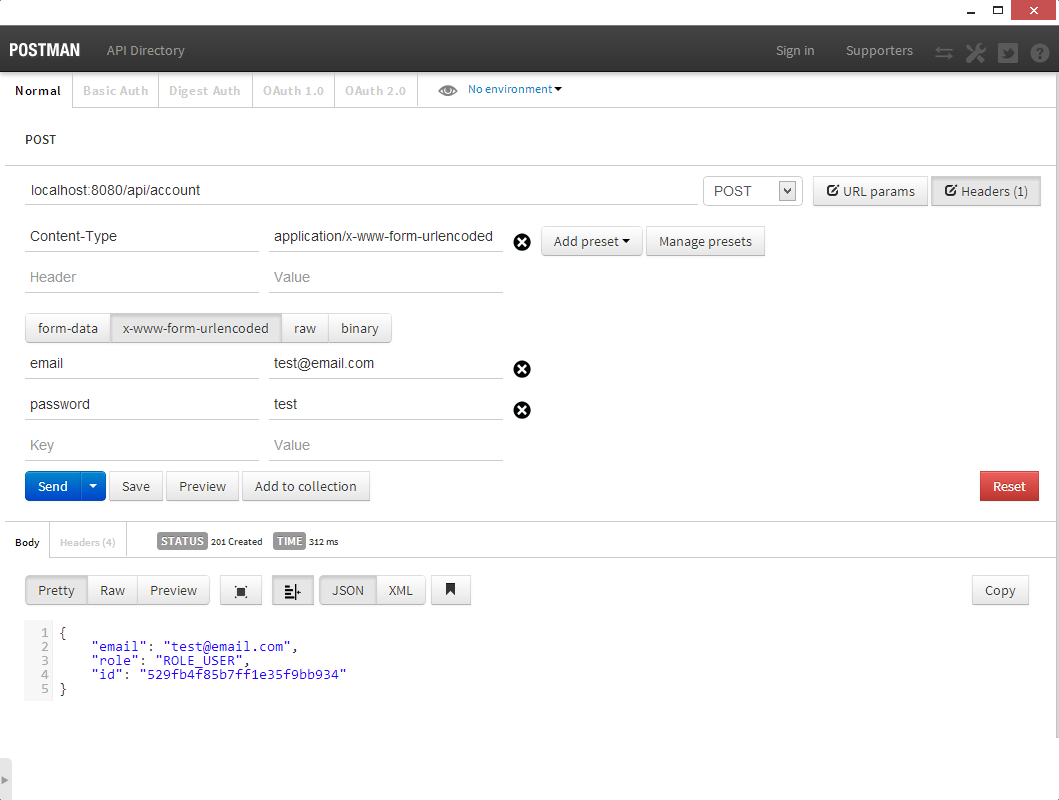The image size is (1059, 800).
Task: Open the POST method dropdown
Action: [752, 191]
